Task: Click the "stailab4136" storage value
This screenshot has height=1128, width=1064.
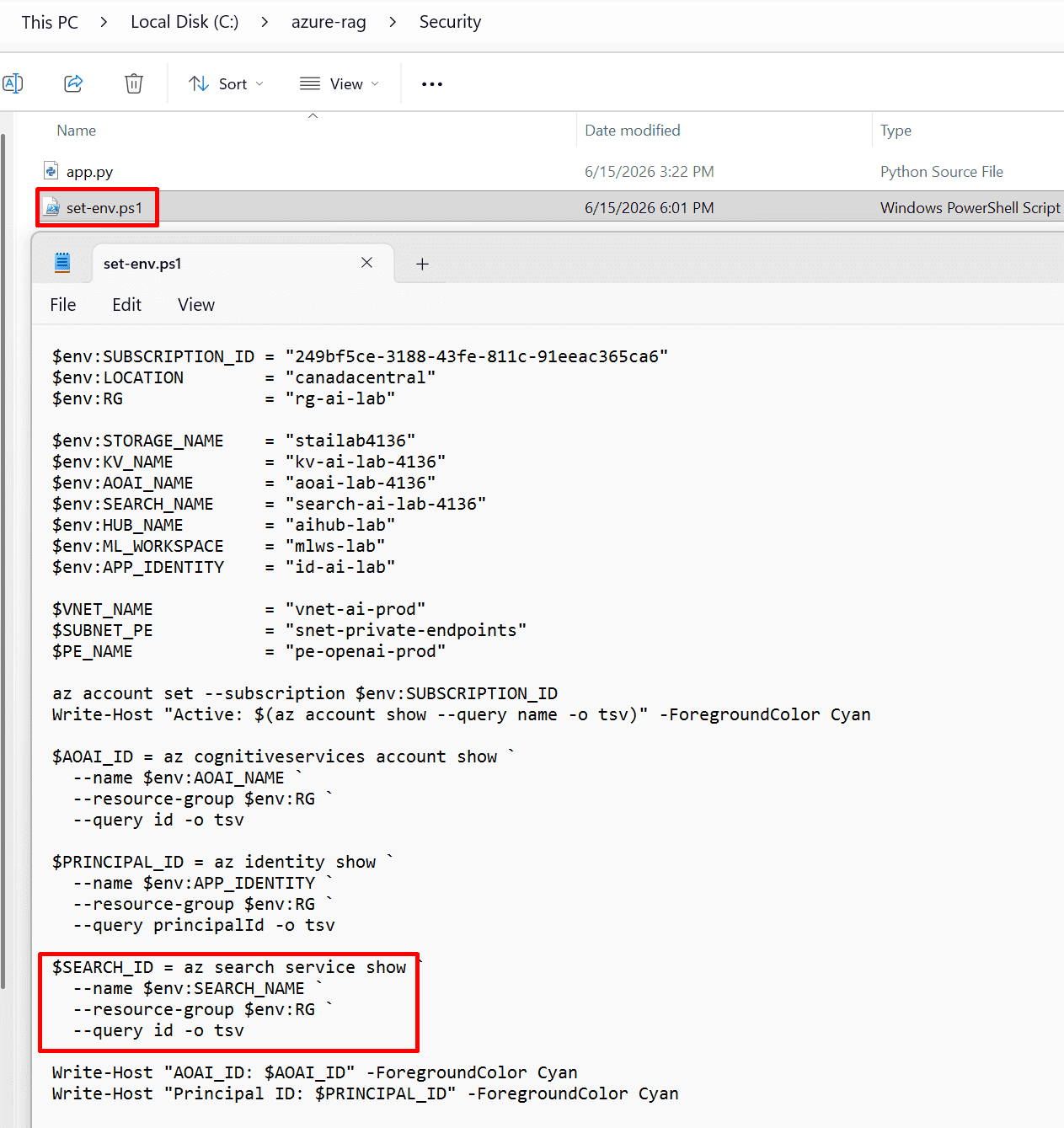Action: (350, 441)
